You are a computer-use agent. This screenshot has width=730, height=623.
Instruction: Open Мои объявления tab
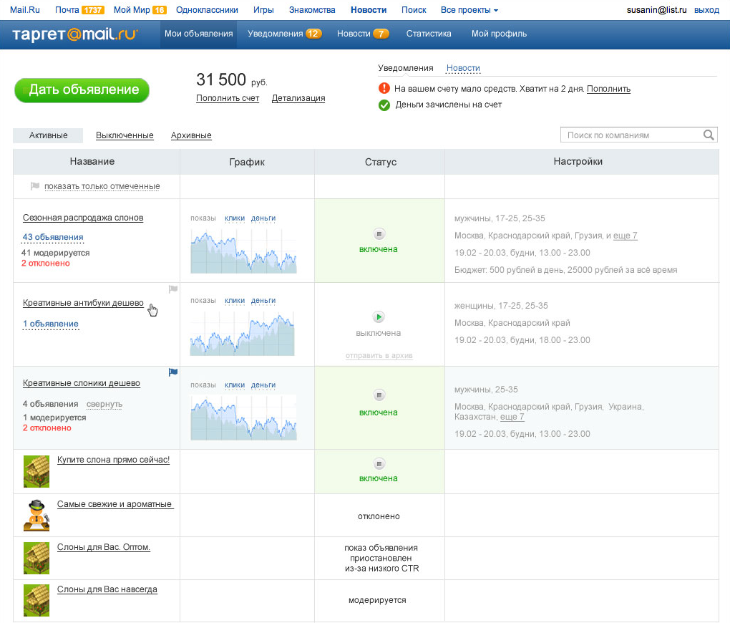(199, 34)
